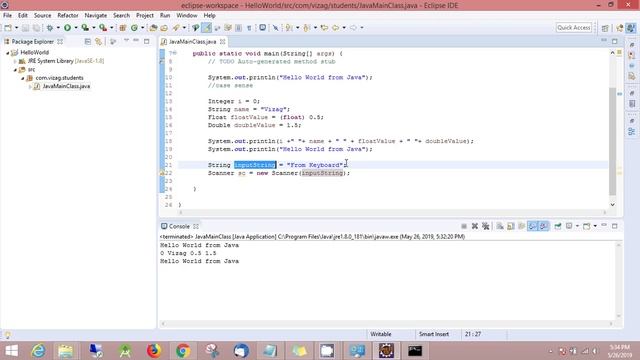Click the Open Task icon
640x360 pixels.
coord(164,28)
